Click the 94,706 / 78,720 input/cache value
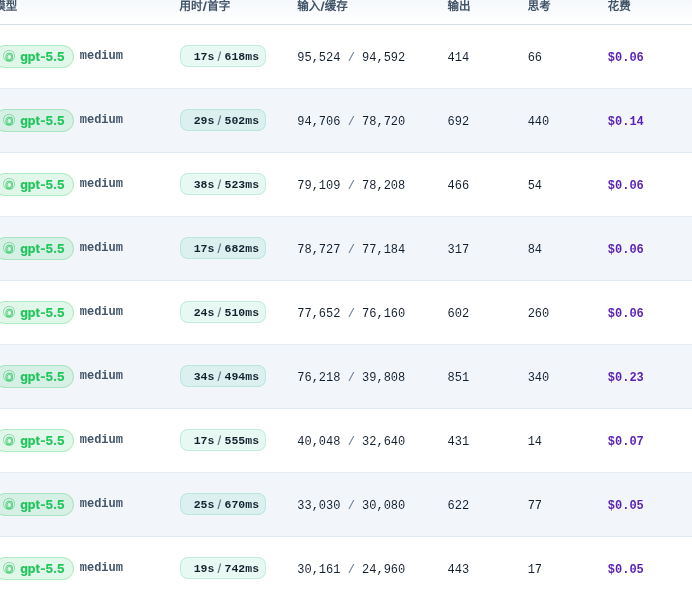This screenshot has width=692, height=593. pos(351,121)
